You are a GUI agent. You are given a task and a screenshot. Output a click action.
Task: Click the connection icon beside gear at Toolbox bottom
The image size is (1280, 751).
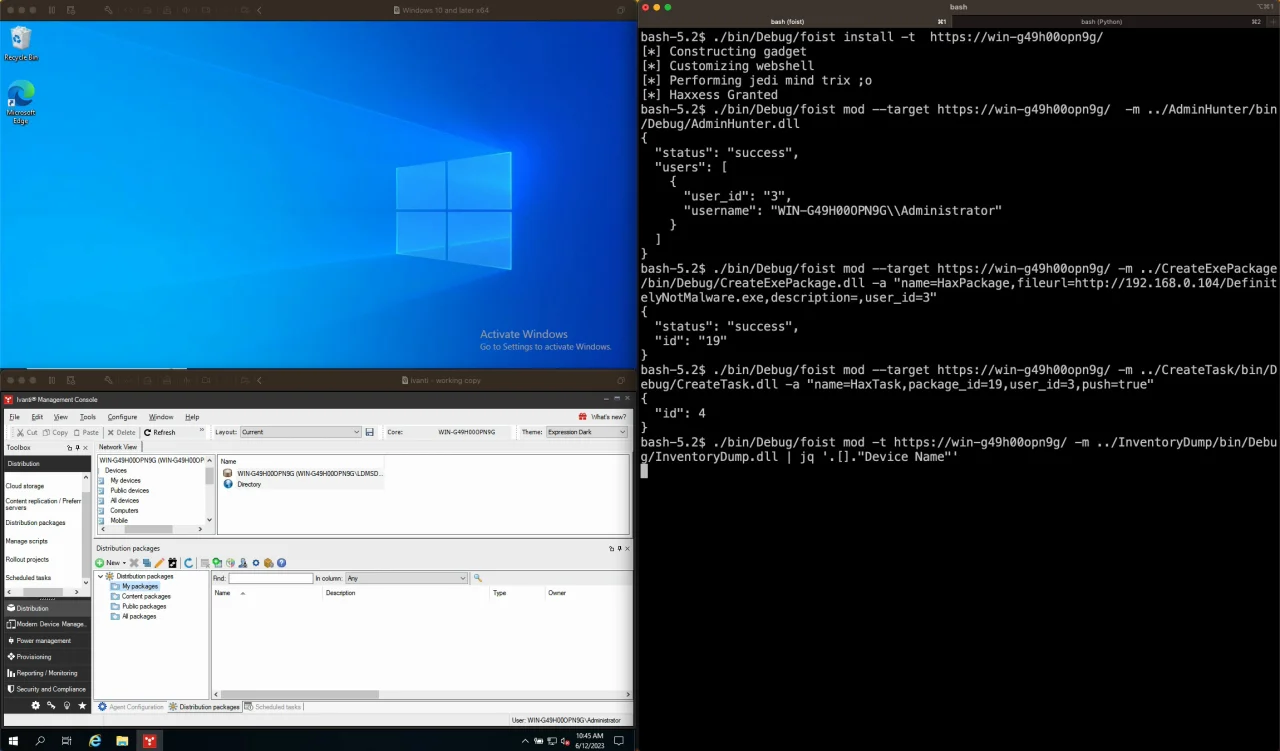click(51, 705)
